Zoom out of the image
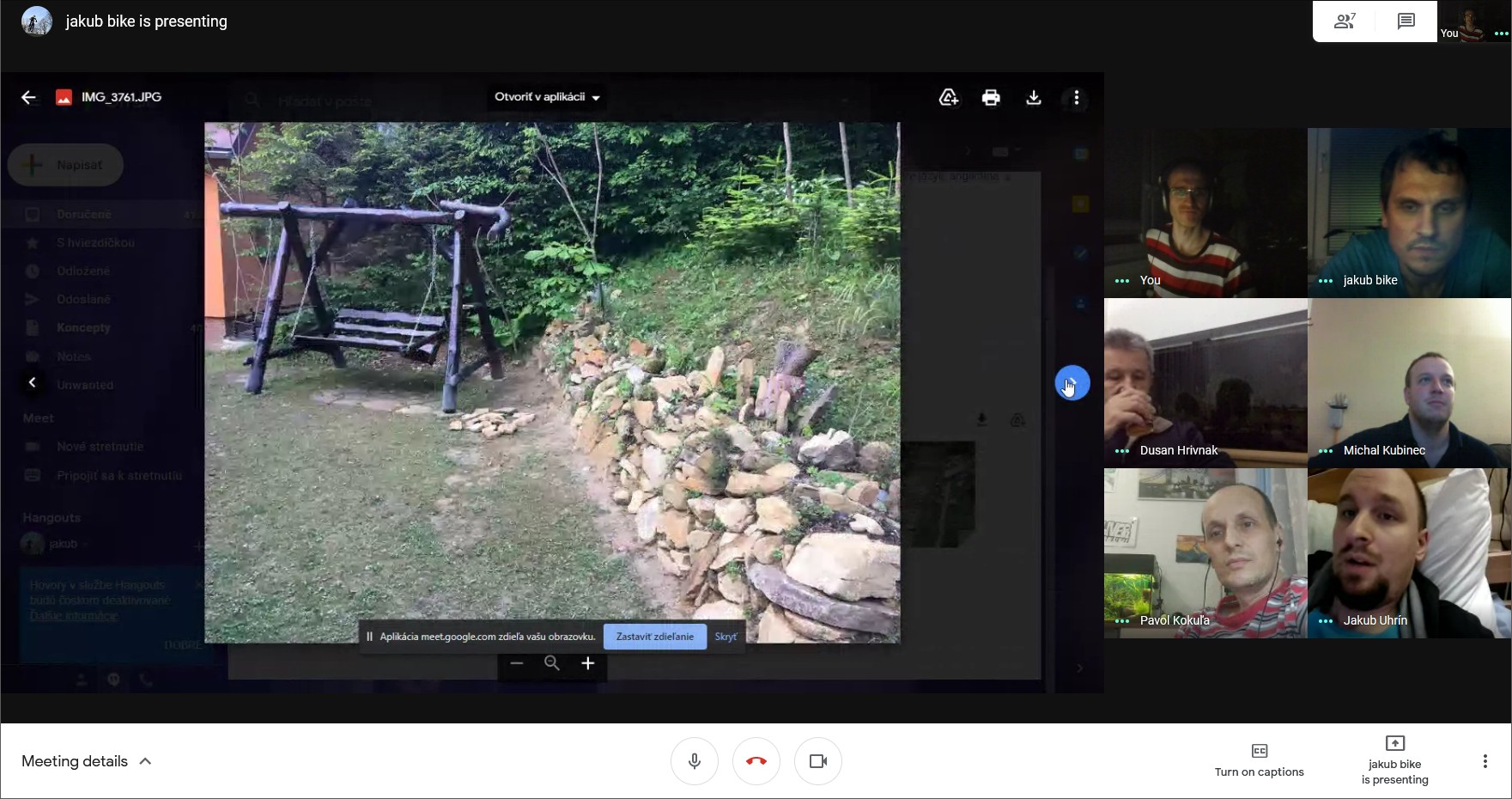 click(516, 663)
